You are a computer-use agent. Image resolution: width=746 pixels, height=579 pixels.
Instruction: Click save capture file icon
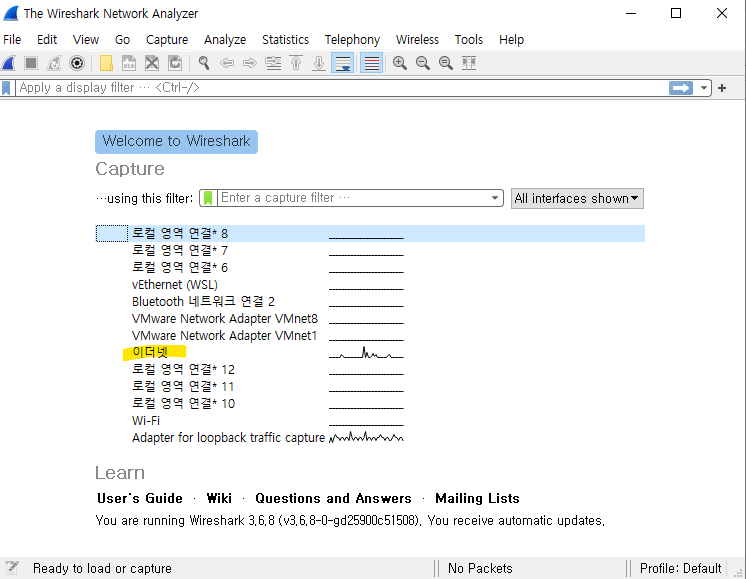(129, 63)
